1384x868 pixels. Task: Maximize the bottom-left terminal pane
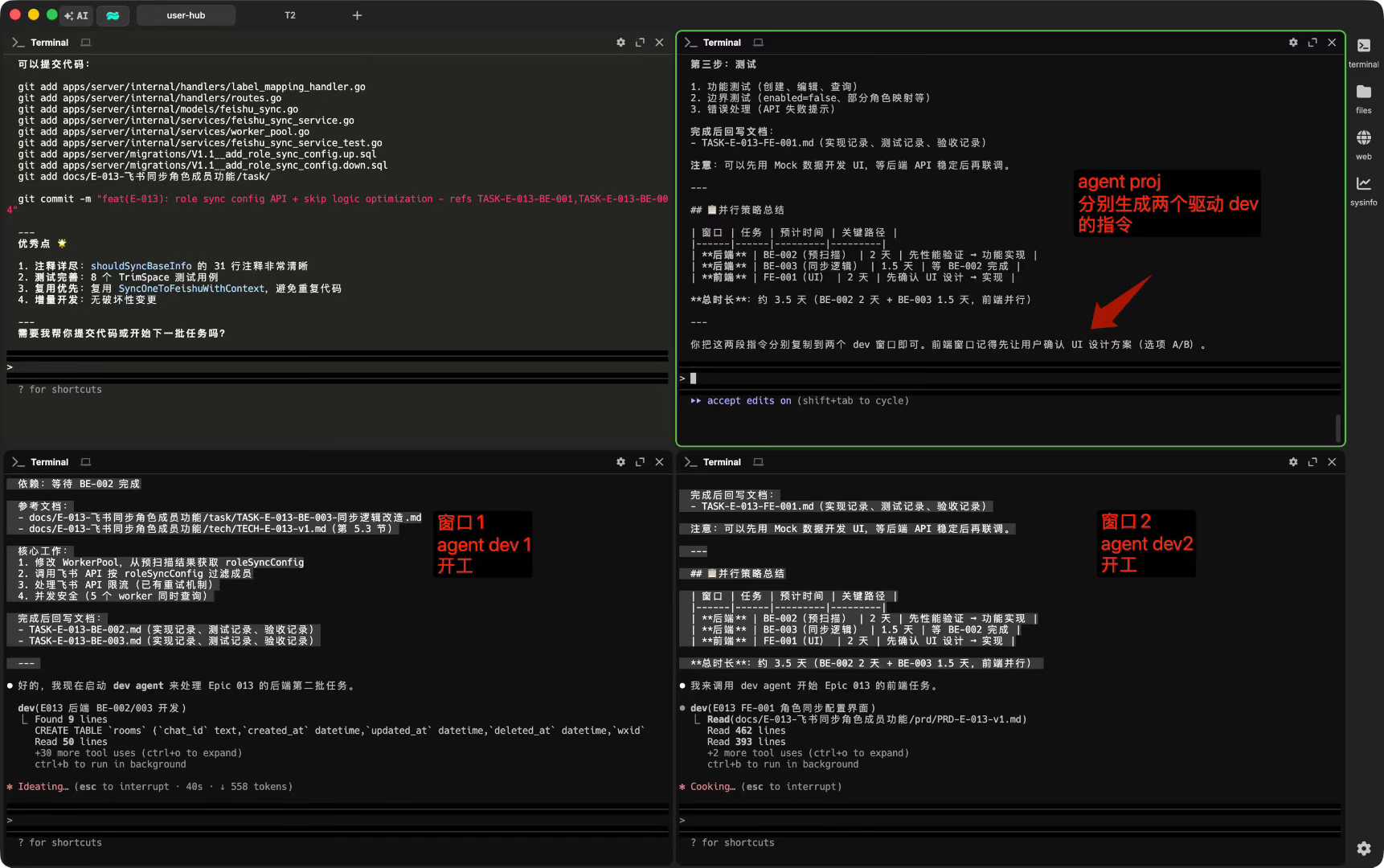point(640,462)
